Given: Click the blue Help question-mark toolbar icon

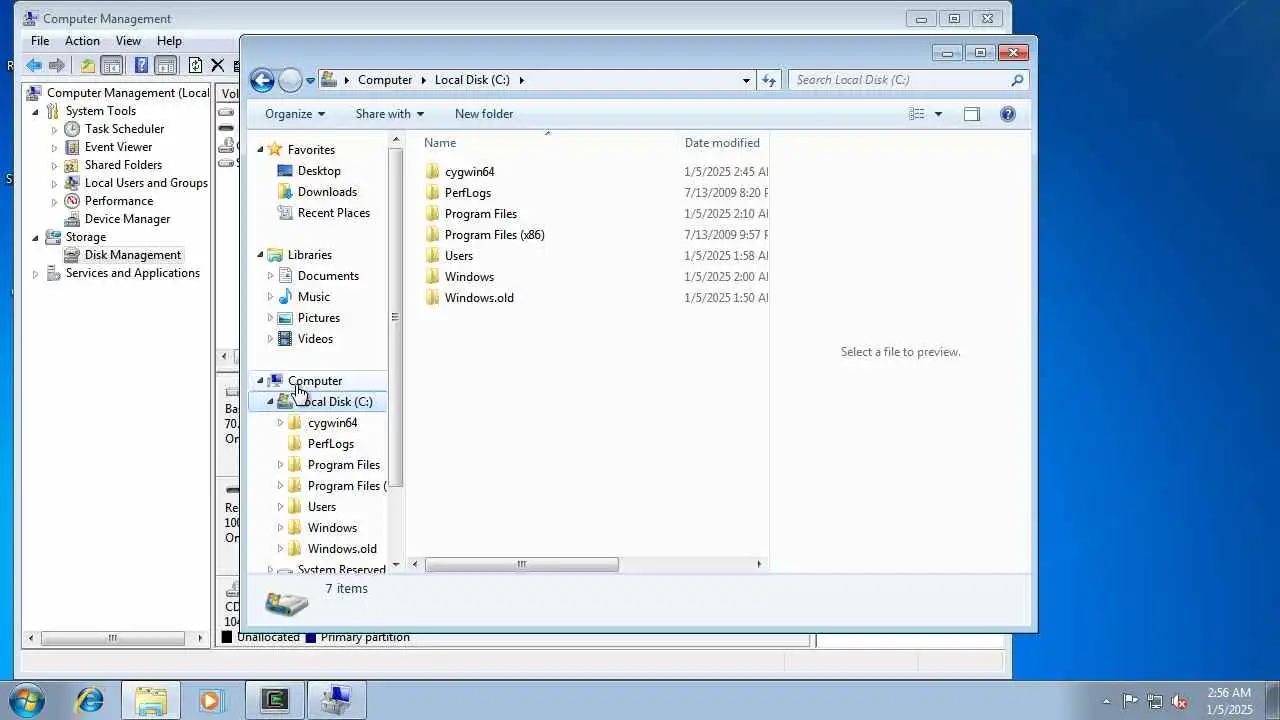Looking at the screenshot, I should (141, 66).
